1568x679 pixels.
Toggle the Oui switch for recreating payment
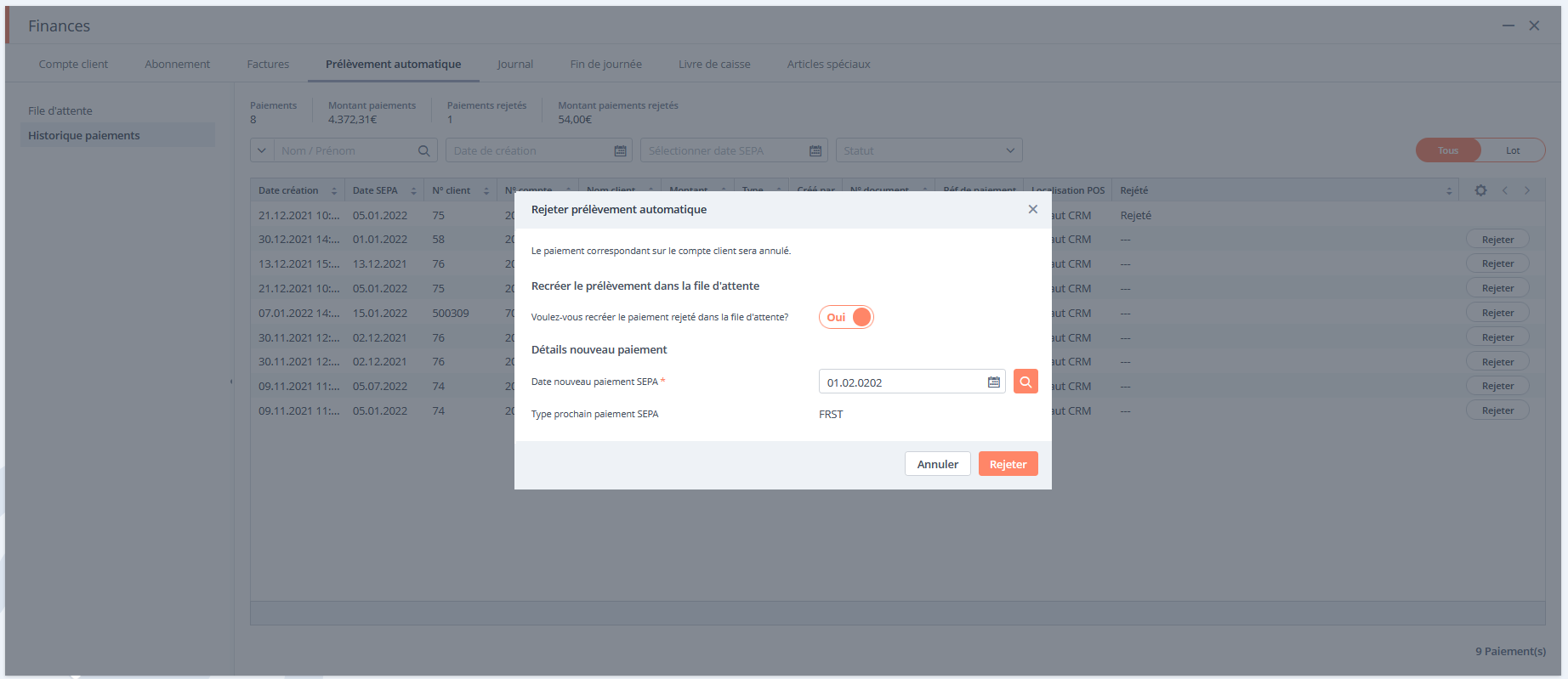point(846,317)
